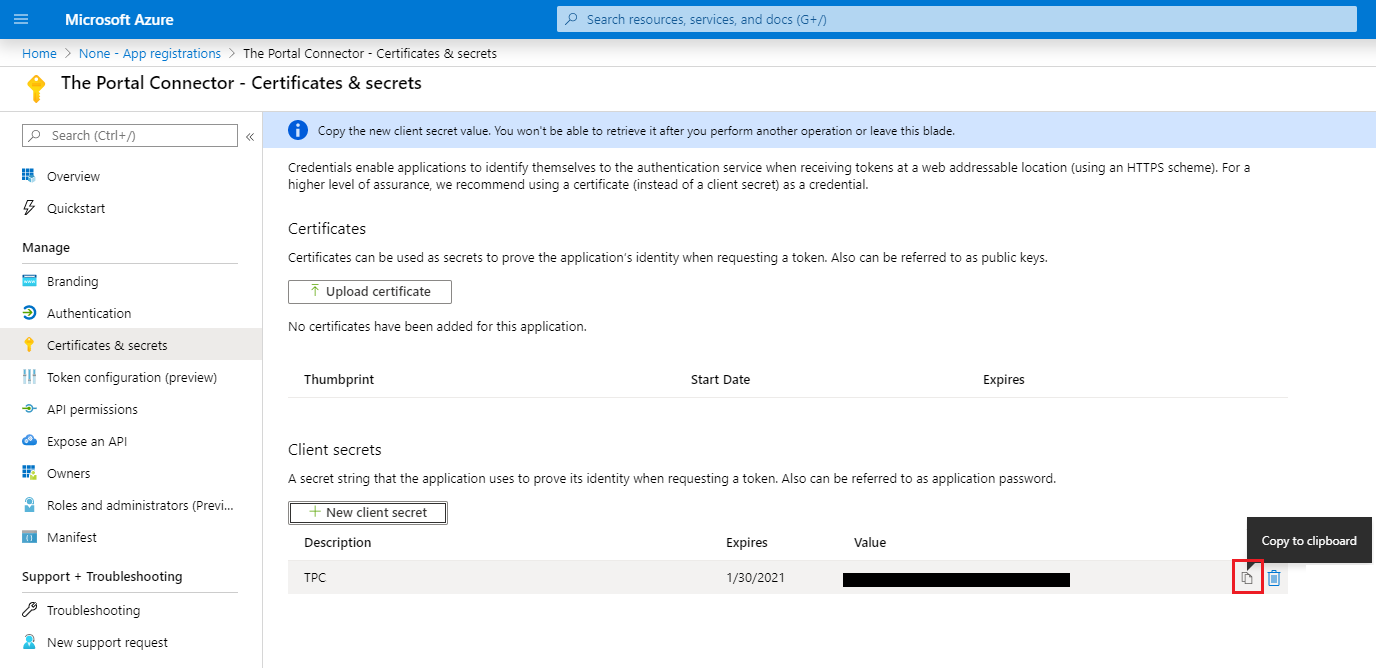Click the New client secret button
1376x668 pixels.
point(368,512)
